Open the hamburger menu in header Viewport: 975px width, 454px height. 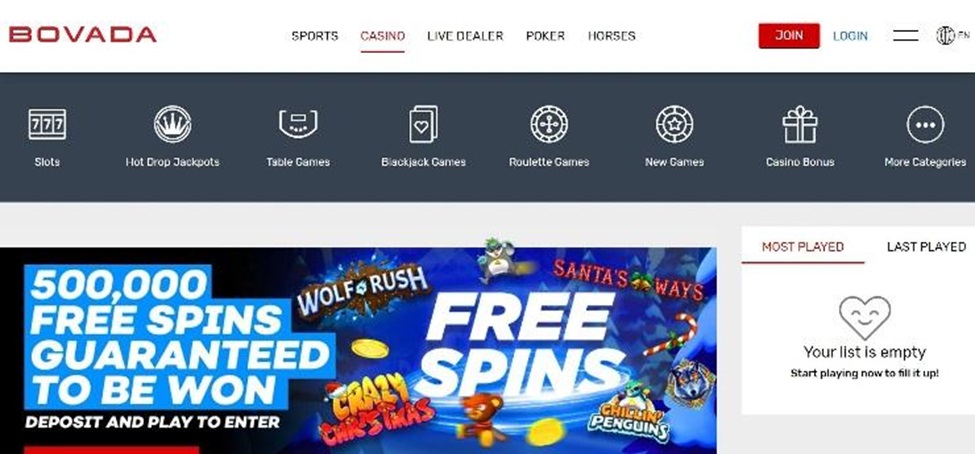tap(905, 36)
